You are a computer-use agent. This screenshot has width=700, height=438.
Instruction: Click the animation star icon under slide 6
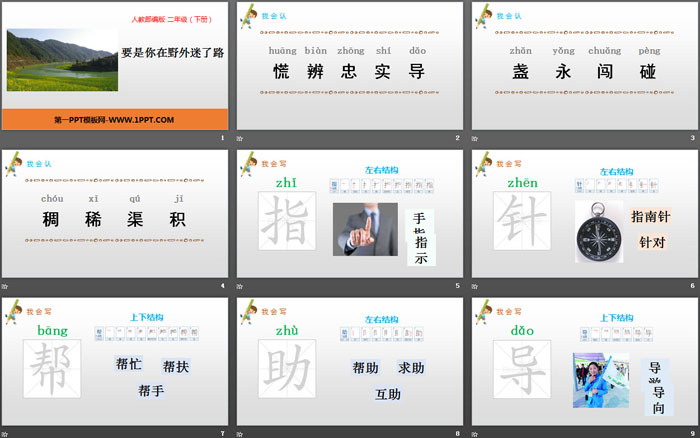[475, 286]
